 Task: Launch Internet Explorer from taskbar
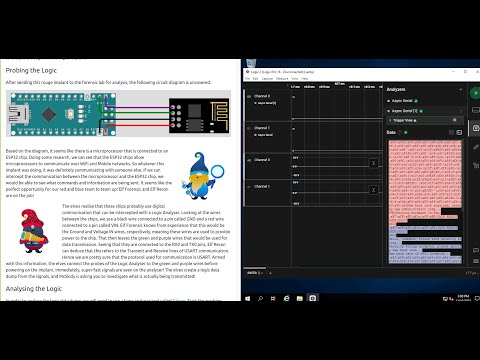pyautogui.click(x=286, y=298)
